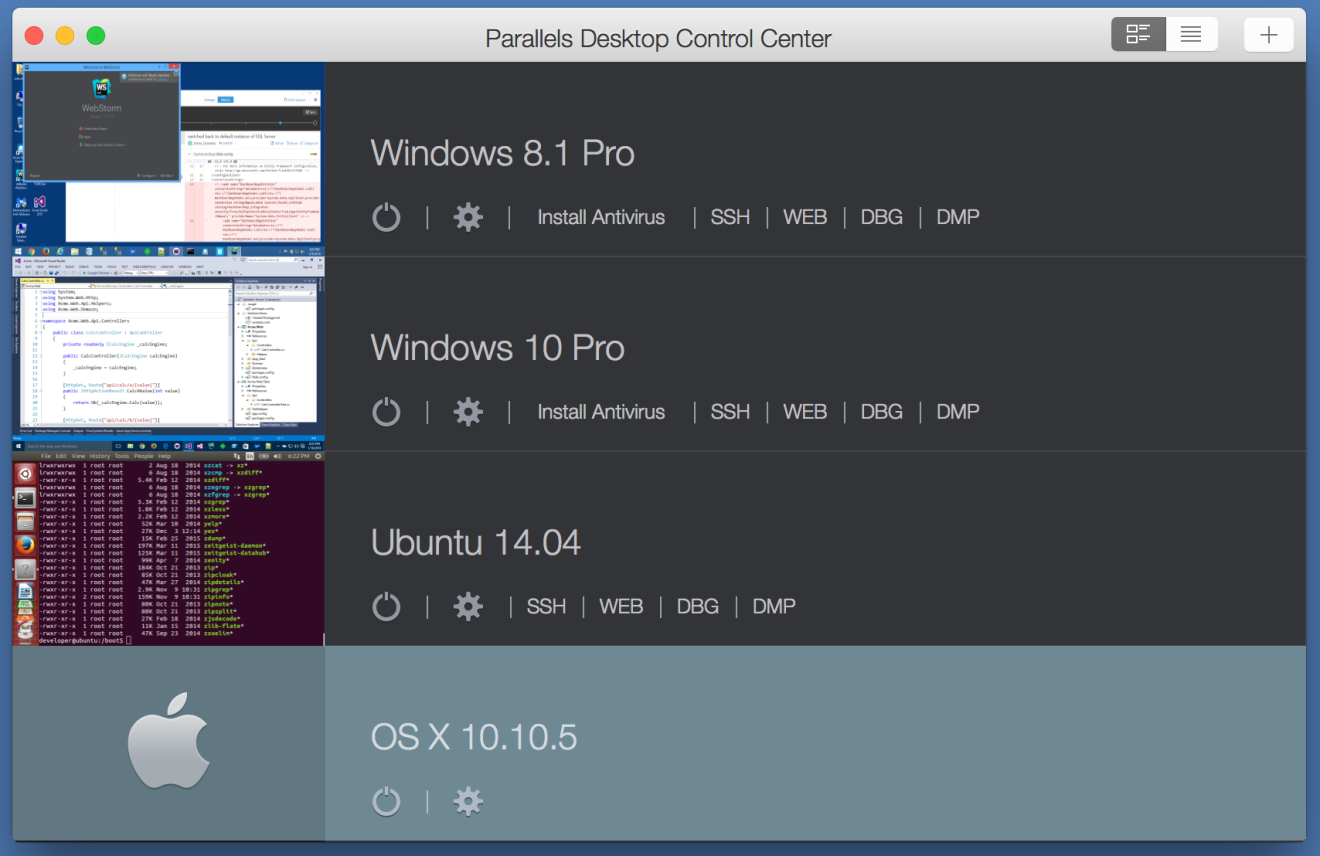Click SSH under Windows 8.1 Pro
Image resolution: width=1320 pixels, height=856 pixels.
tap(730, 217)
